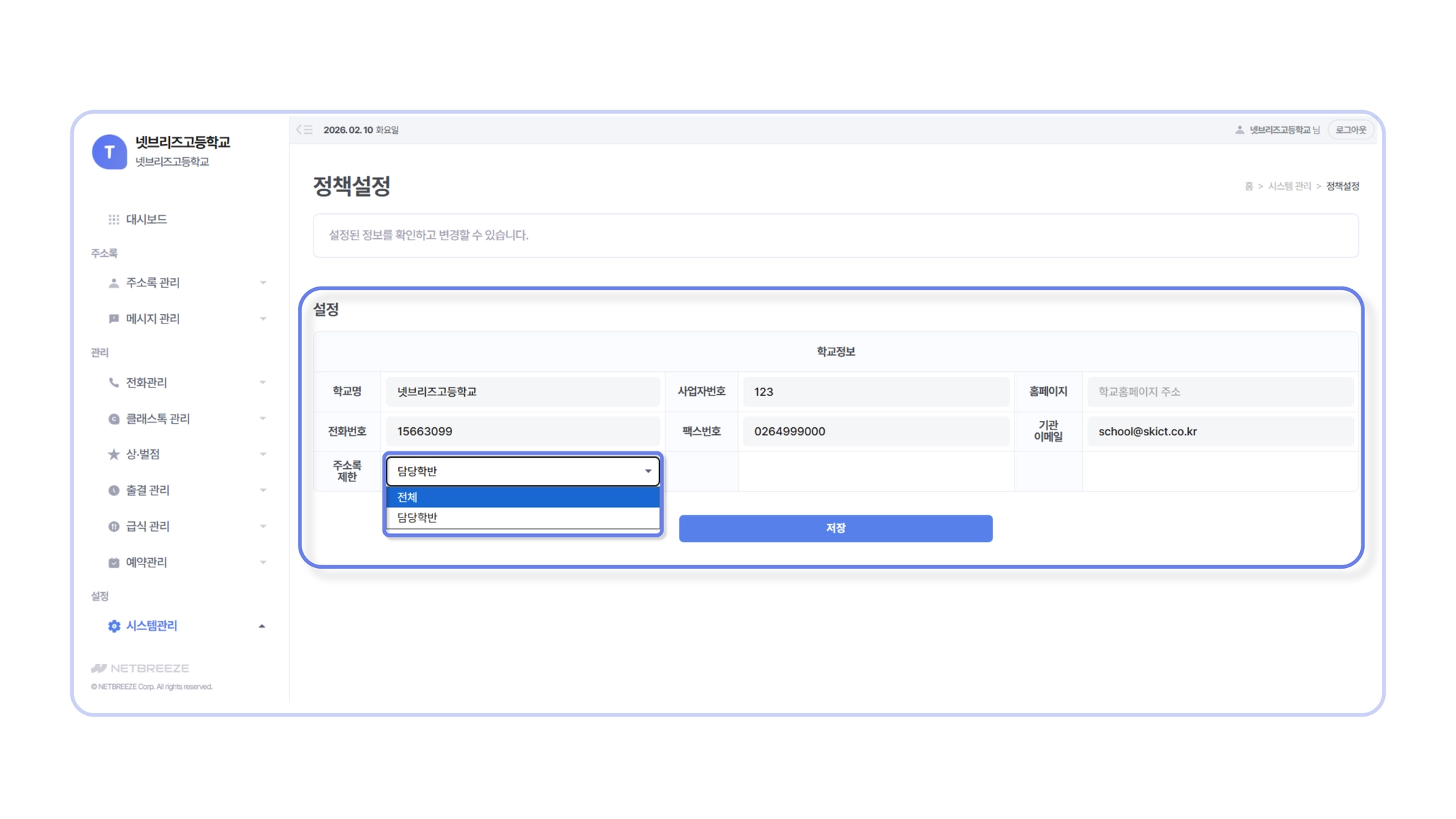
Task: Click the 메시지 관리 chat icon
Action: [114, 318]
